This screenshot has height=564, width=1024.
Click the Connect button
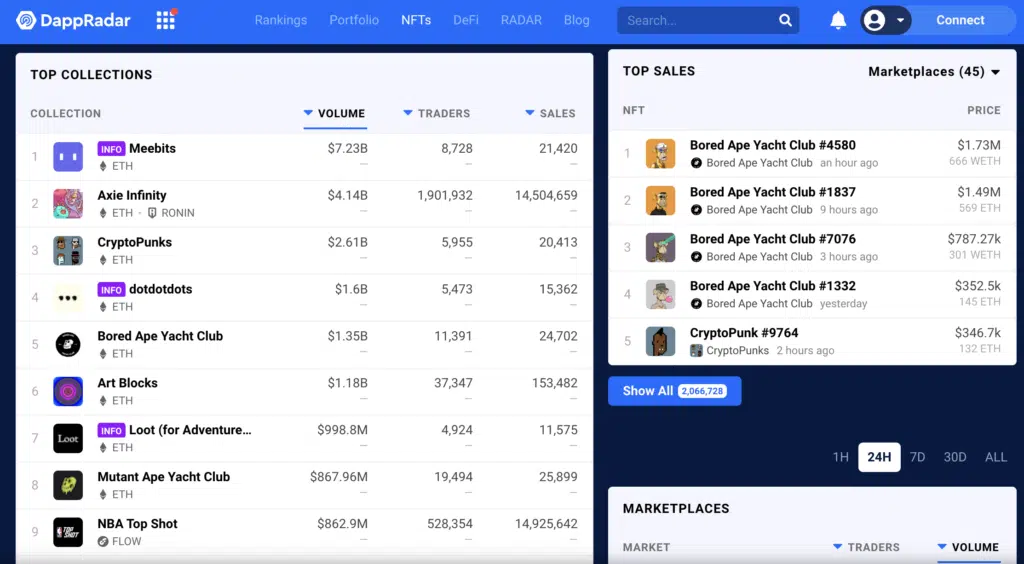point(960,20)
